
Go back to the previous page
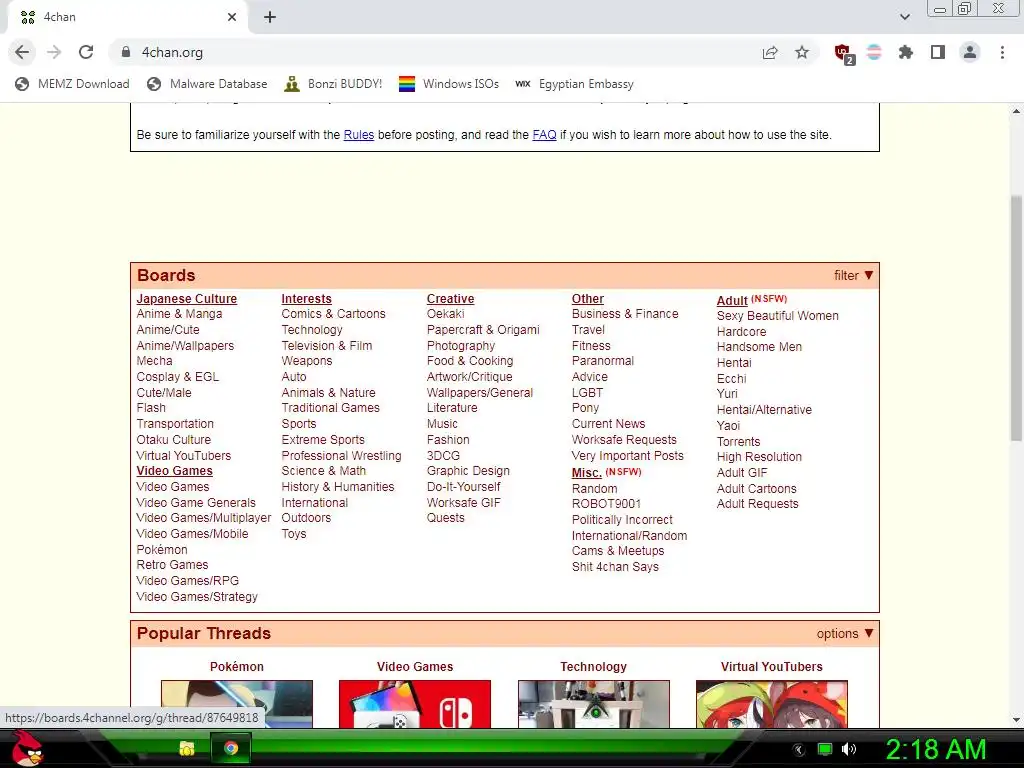tap(22, 52)
